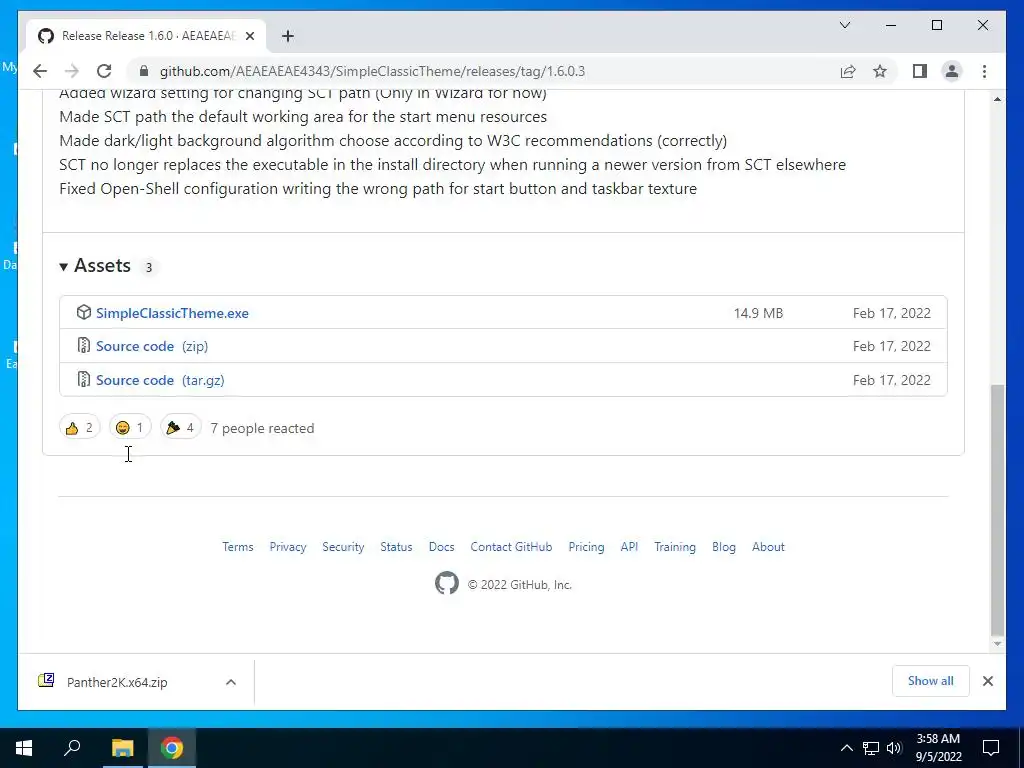Open the About footer link
Image resolution: width=1024 pixels, height=768 pixels.
point(768,547)
